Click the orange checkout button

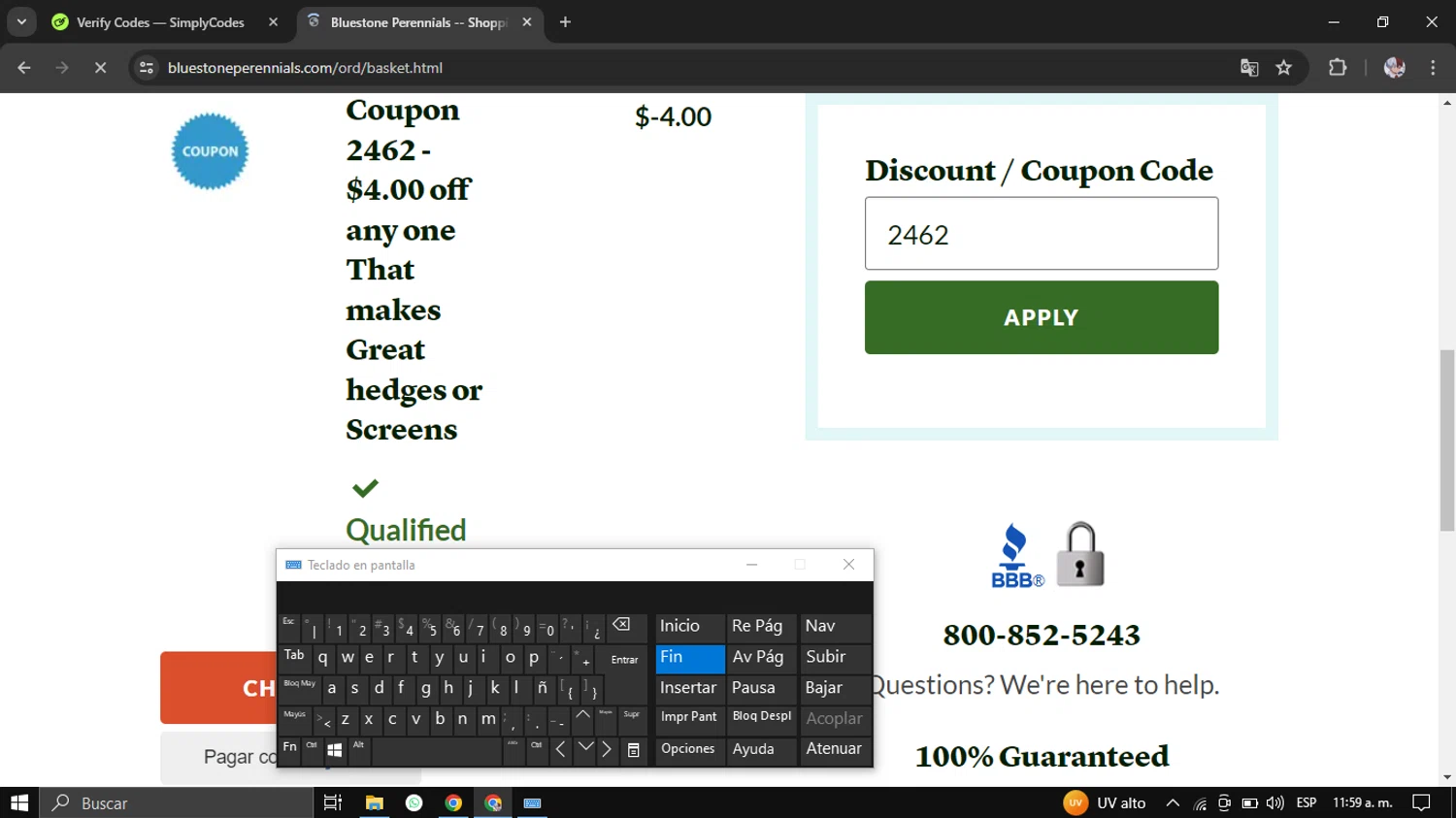pos(218,688)
